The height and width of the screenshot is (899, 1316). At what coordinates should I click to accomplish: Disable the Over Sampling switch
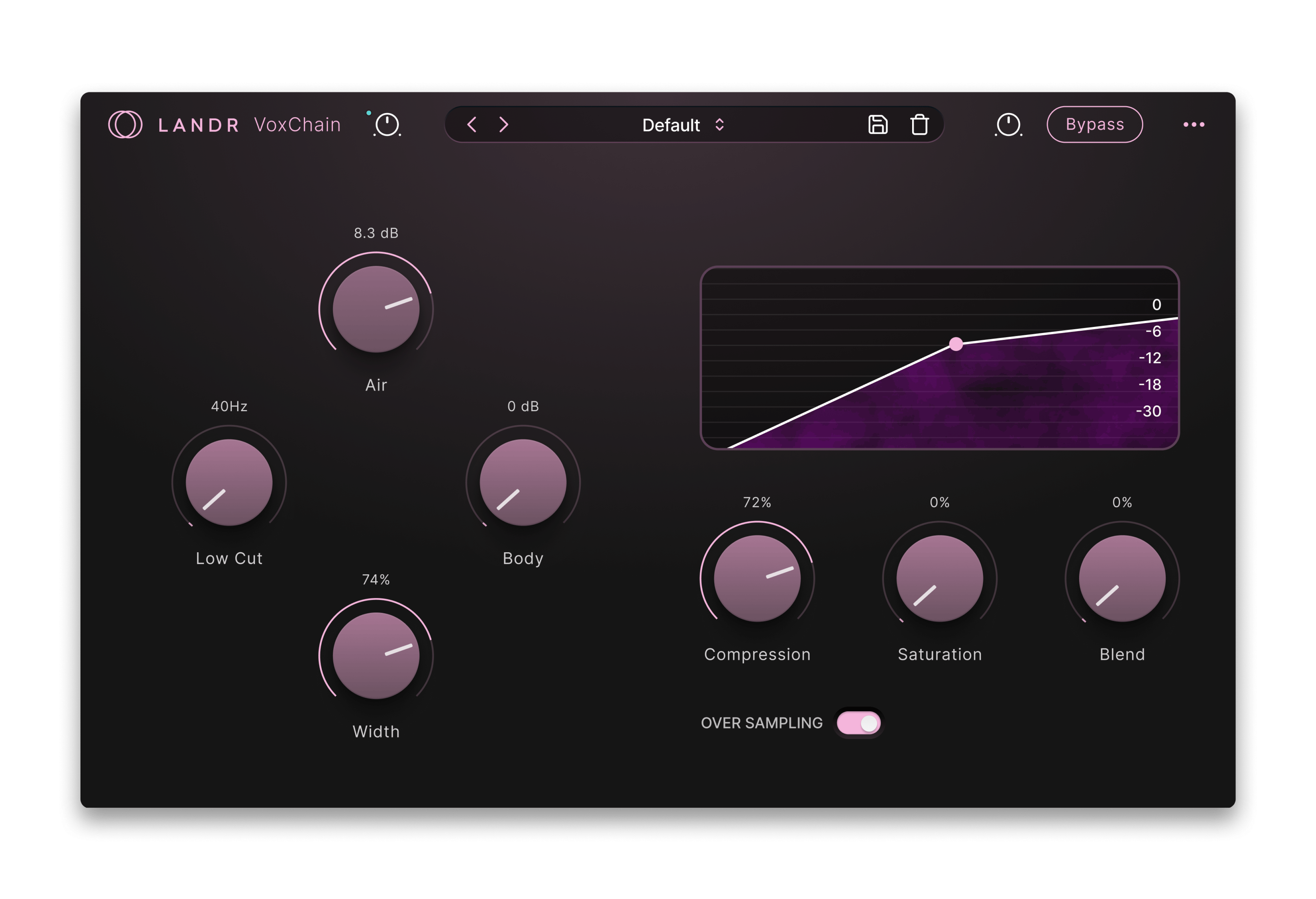click(858, 722)
